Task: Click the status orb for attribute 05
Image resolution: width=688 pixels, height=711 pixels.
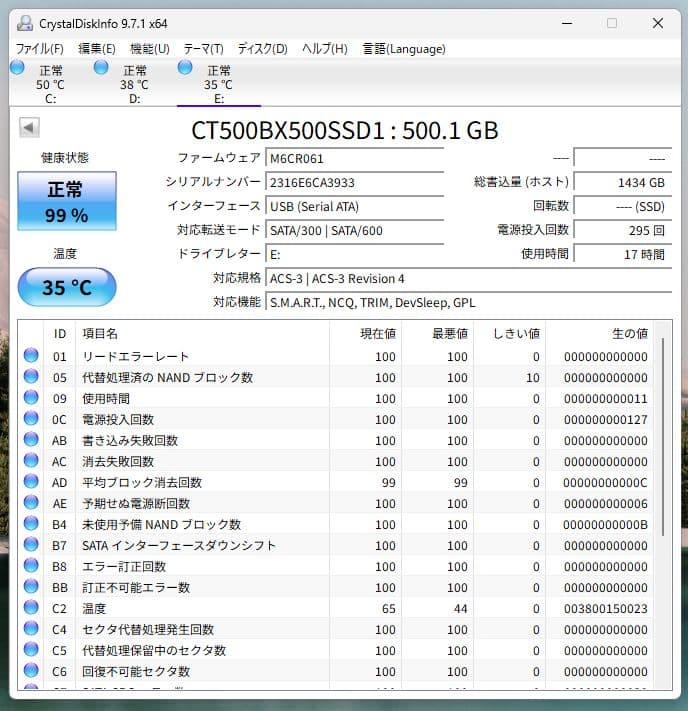Action: (x=31, y=376)
